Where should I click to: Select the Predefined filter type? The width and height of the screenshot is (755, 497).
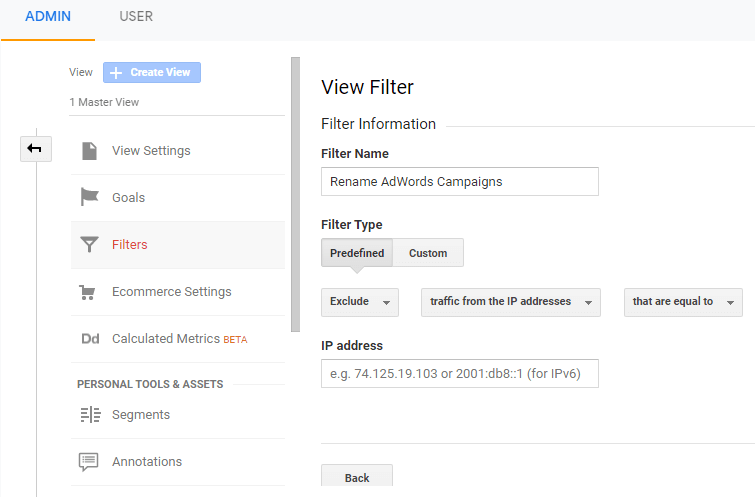tap(357, 253)
